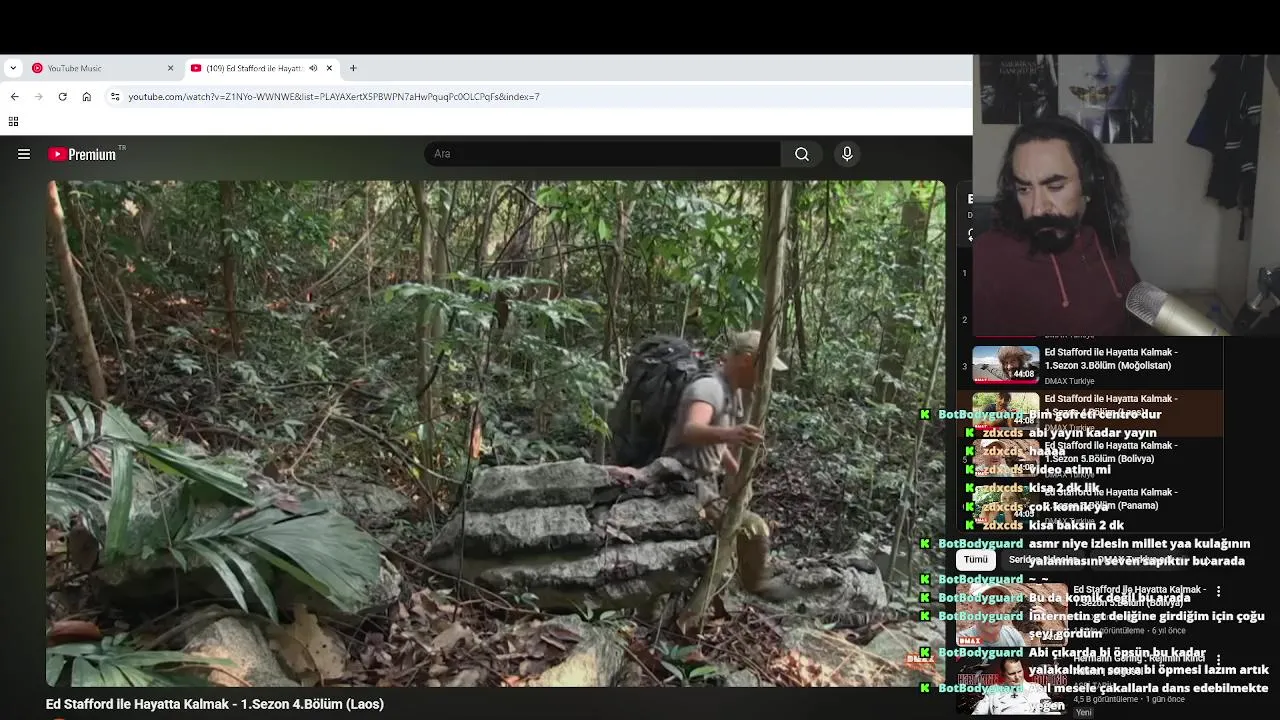1280x720 pixels.
Task: Focus the Ara search field
Action: pos(603,154)
